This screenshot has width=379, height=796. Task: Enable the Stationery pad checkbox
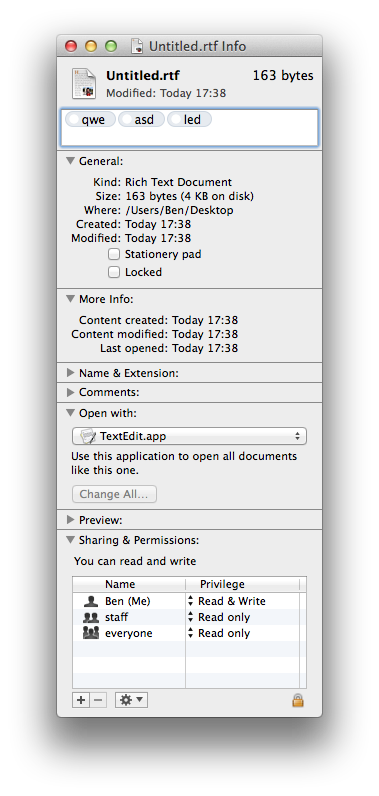click(114, 254)
